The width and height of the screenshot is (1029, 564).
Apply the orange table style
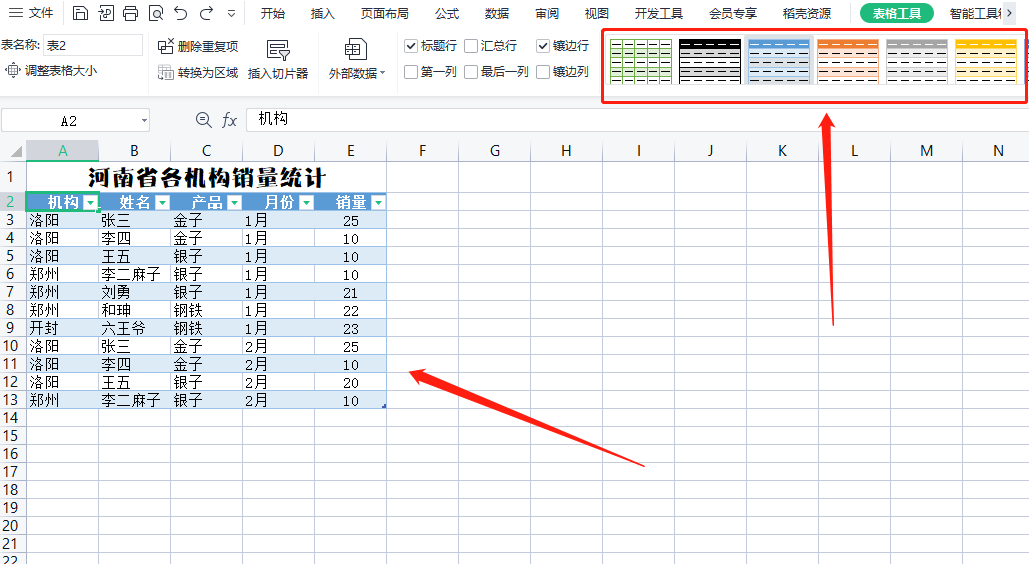(x=848, y=60)
